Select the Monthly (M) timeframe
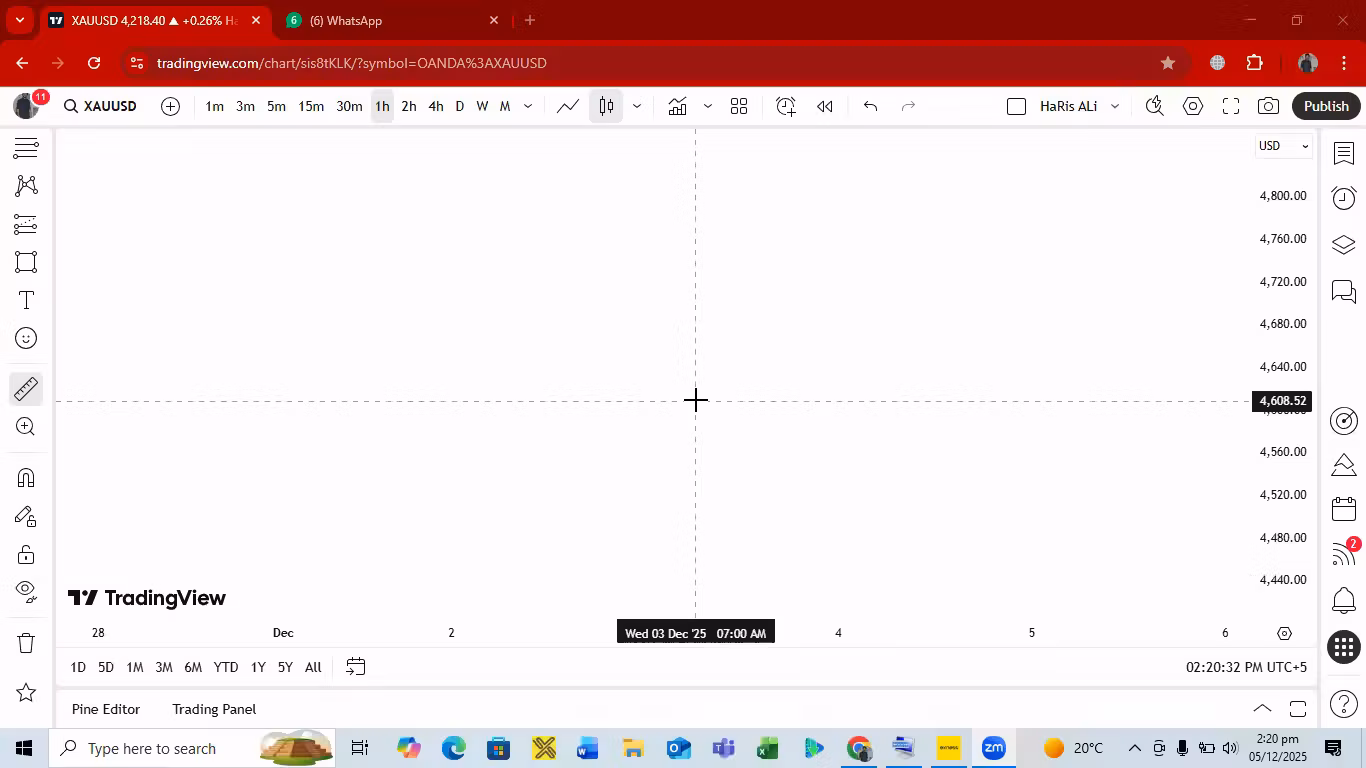This screenshot has width=1366, height=768. click(x=505, y=106)
